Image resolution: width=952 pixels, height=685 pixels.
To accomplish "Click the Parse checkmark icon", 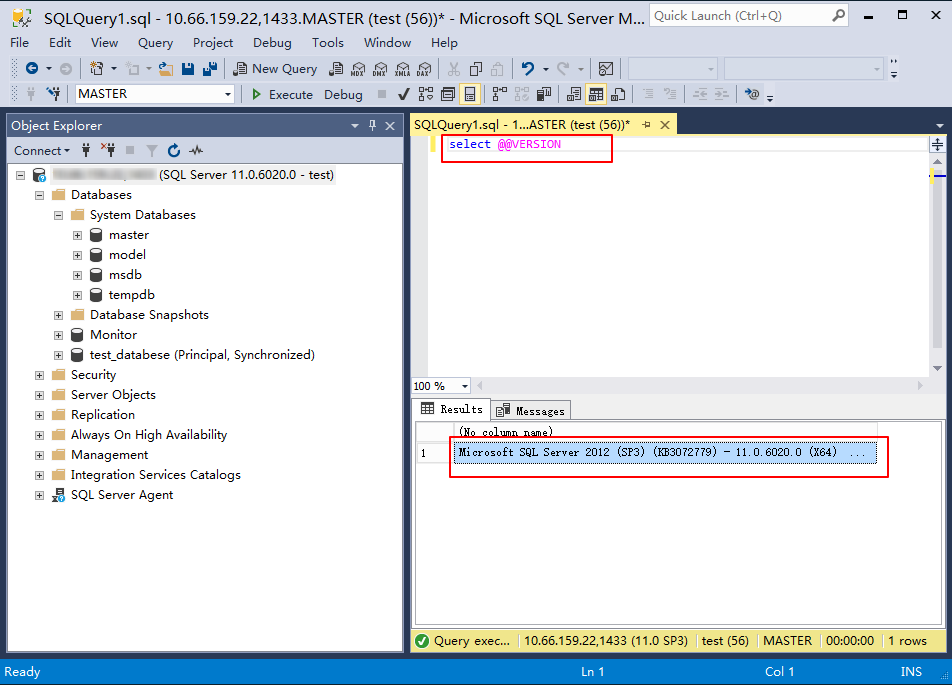I will coord(403,94).
